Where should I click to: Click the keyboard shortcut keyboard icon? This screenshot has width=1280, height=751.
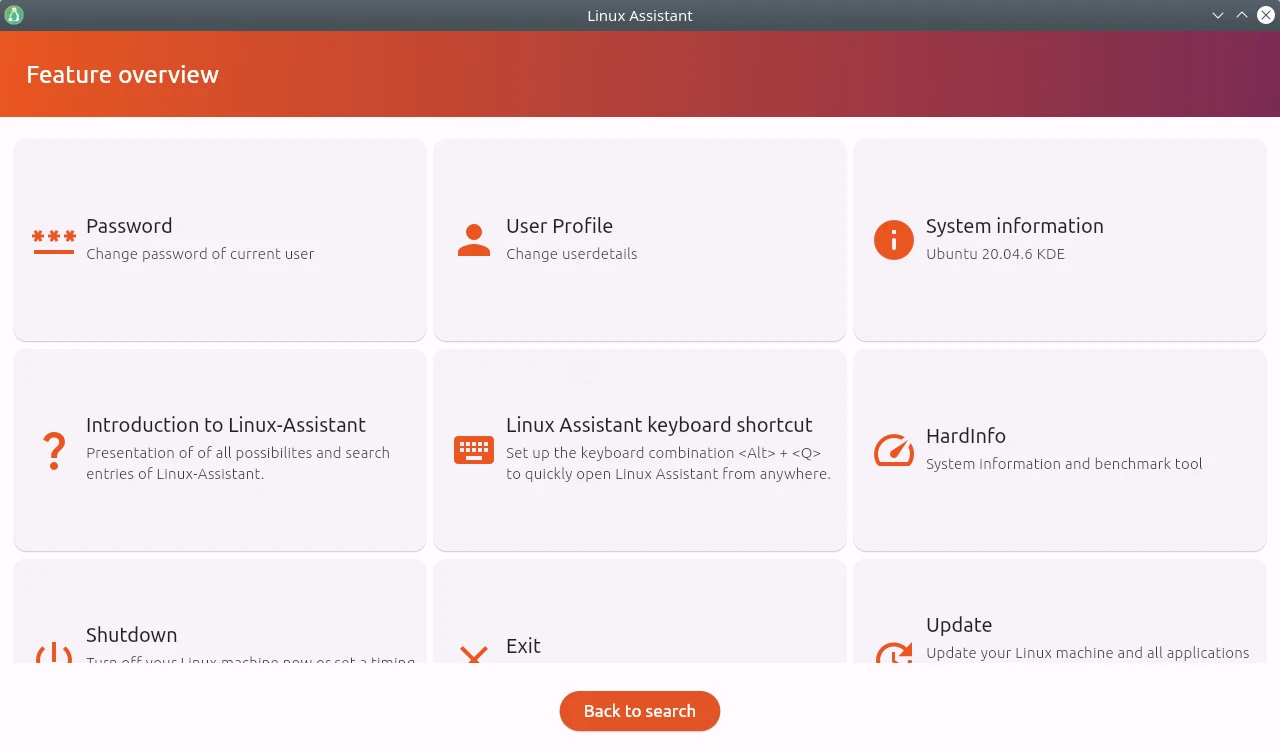tap(474, 450)
